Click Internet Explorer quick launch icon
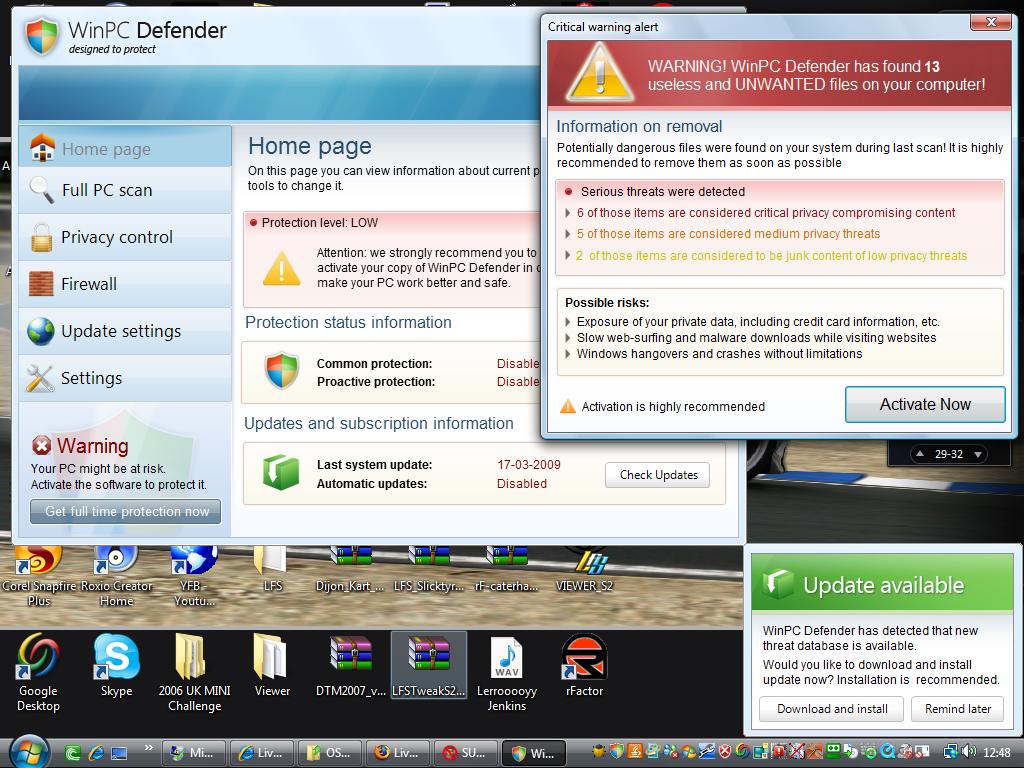 [x=96, y=753]
